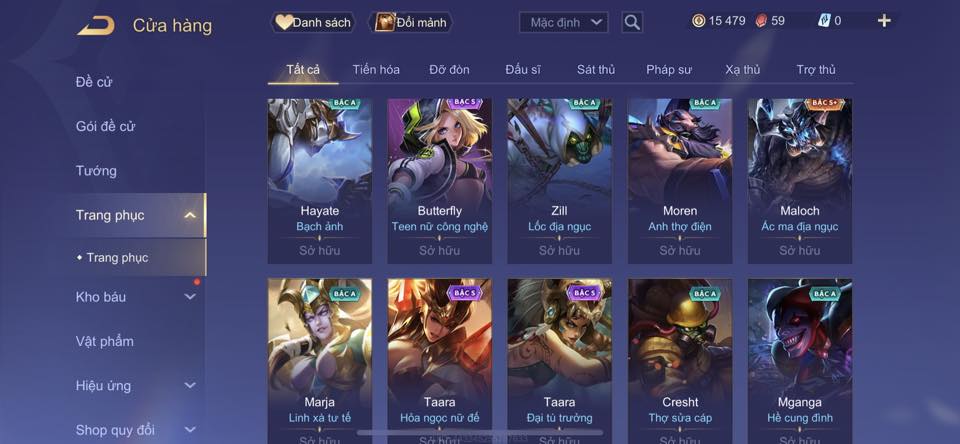Screen dimensions: 960x444
Task: Open the search magnifier icon
Action: point(632,23)
